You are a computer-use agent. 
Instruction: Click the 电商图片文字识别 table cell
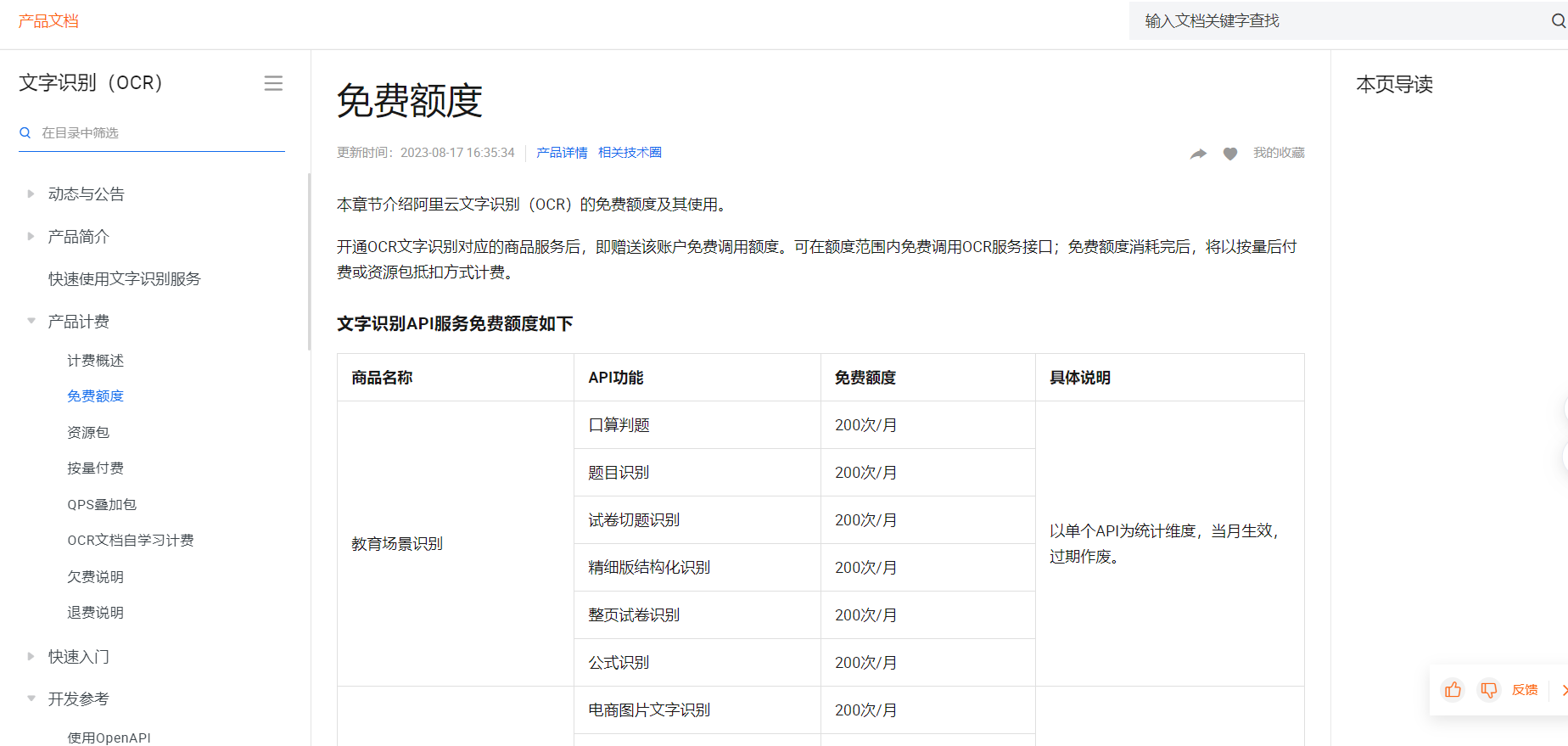(x=697, y=710)
